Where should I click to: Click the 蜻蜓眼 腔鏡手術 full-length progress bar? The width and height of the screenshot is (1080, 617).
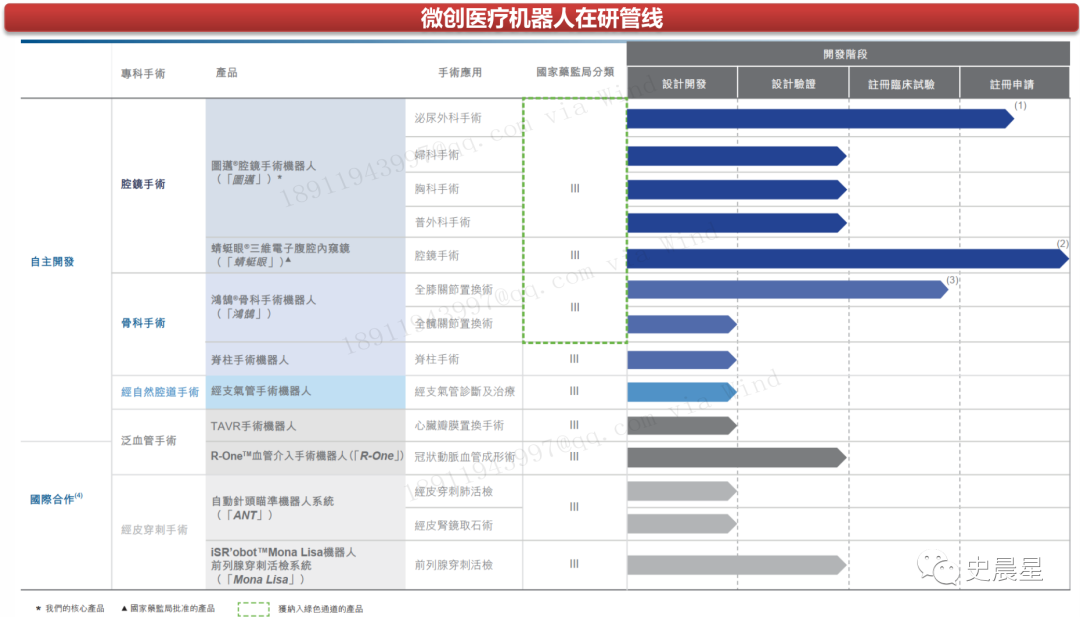[848, 259]
